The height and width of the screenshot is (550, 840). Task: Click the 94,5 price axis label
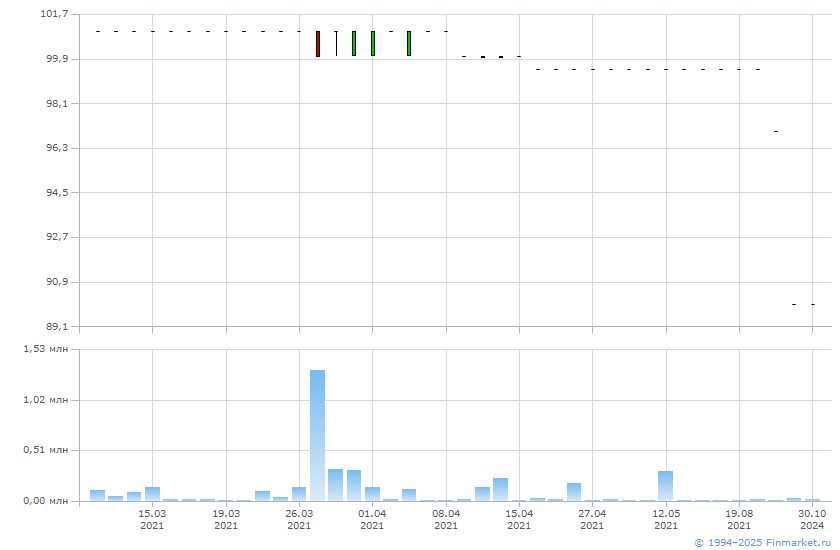point(57,192)
